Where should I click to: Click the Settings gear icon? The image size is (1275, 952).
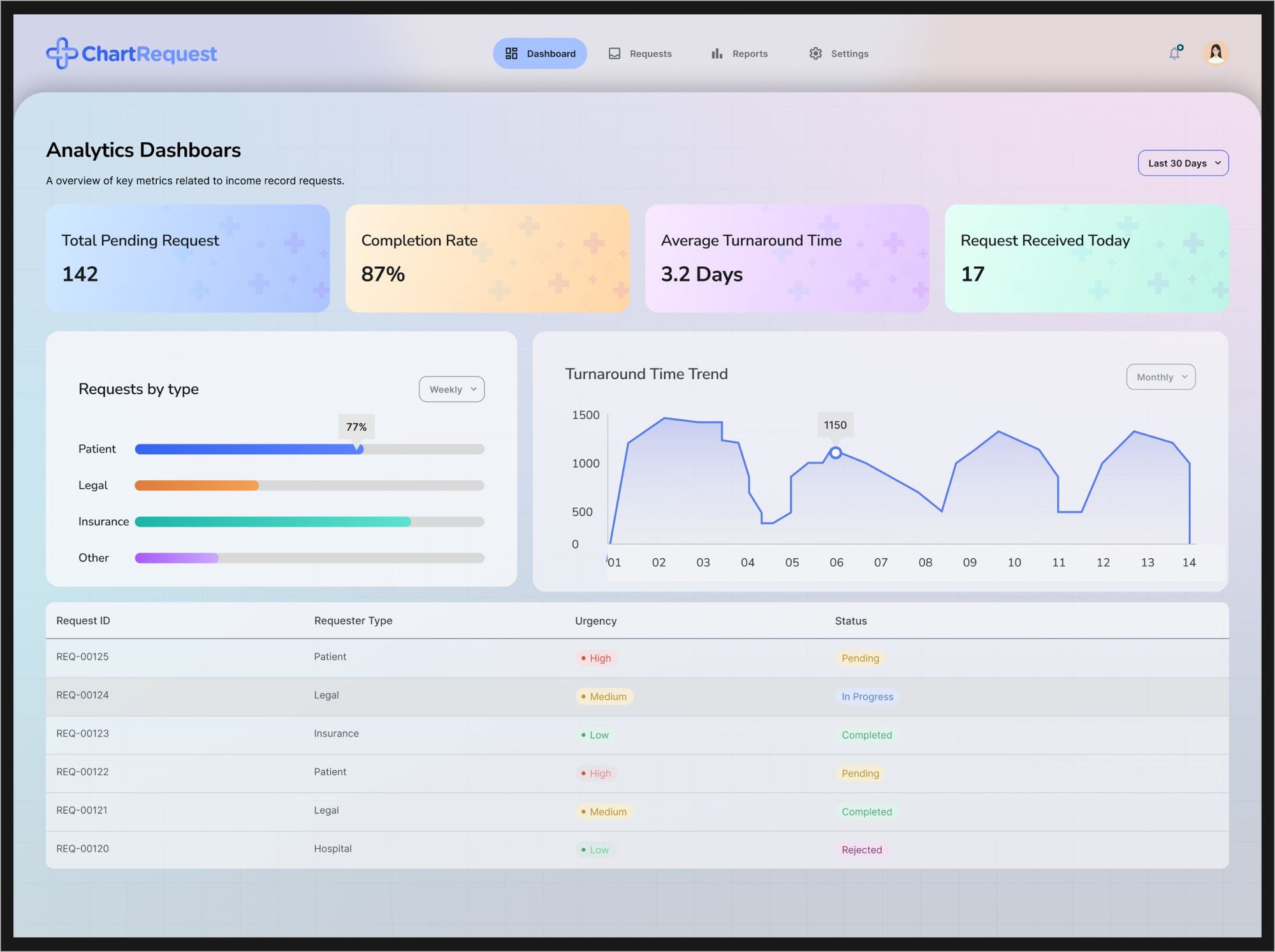point(815,54)
